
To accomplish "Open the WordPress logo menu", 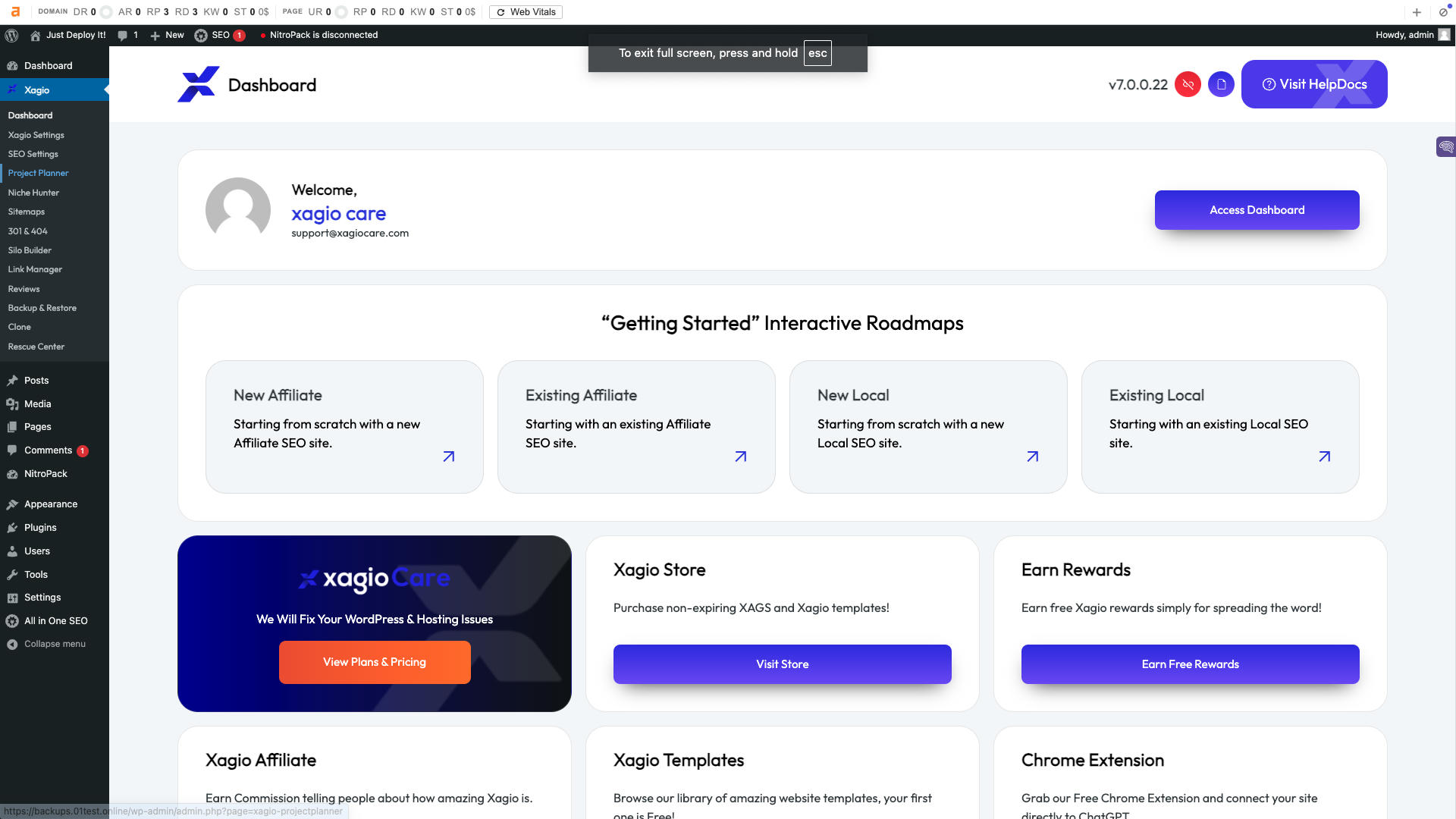I will click(x=11, y=35).
